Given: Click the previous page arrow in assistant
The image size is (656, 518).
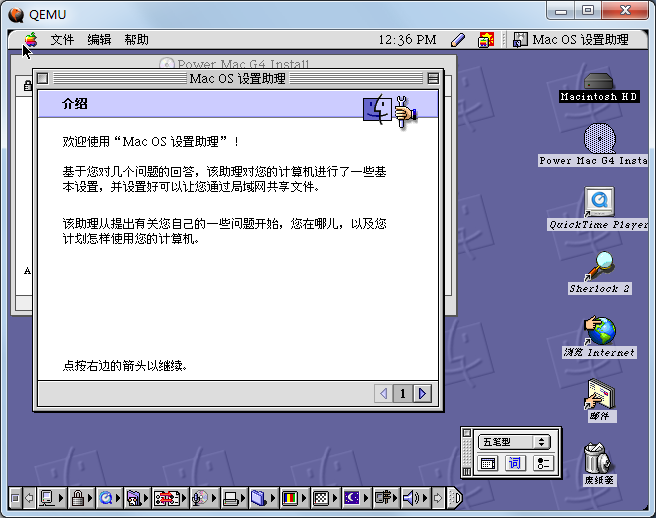Looking at the screenshot, I should [383, 393].
